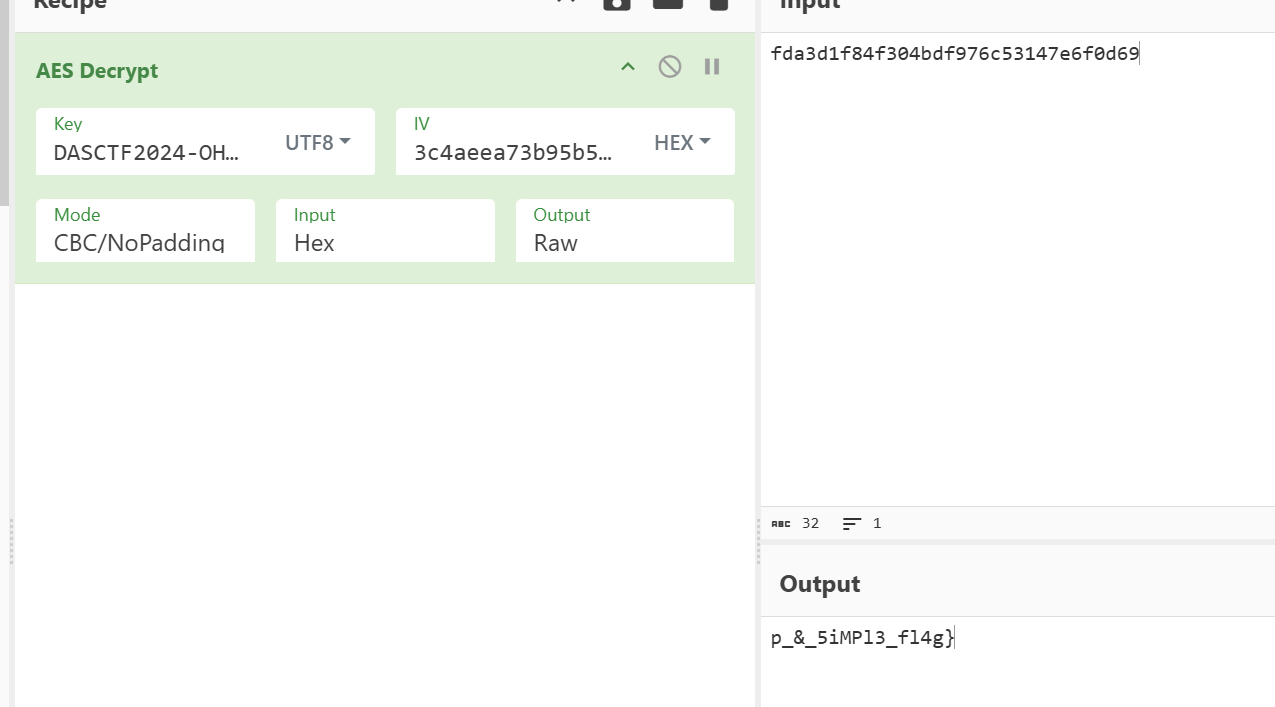Collapse the AES Decrypt operation chevron
Screen dimensions: 1275x707
coord(628,67)
